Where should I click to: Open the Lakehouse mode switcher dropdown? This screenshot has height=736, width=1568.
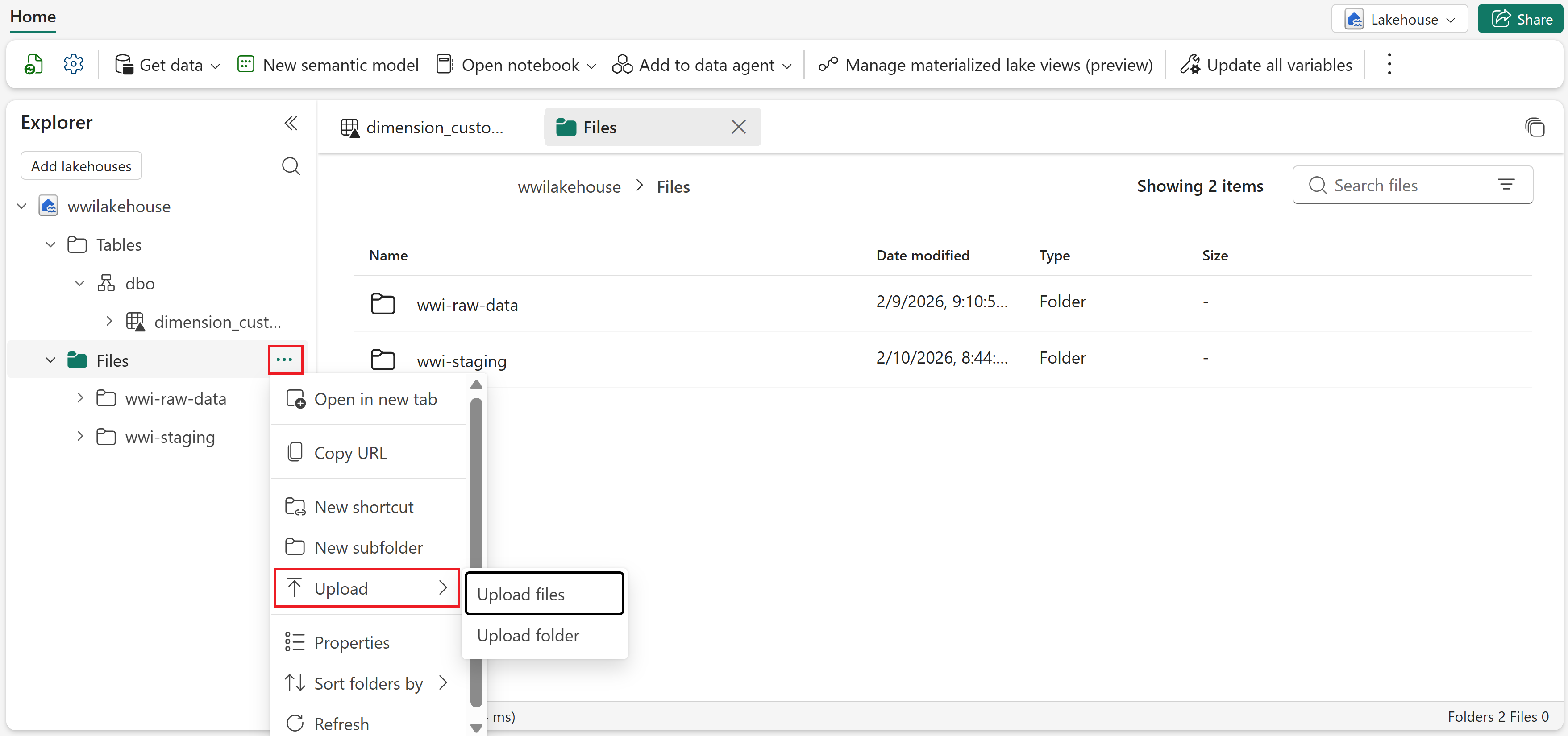pyautogui.click(x=1399, y=19)
